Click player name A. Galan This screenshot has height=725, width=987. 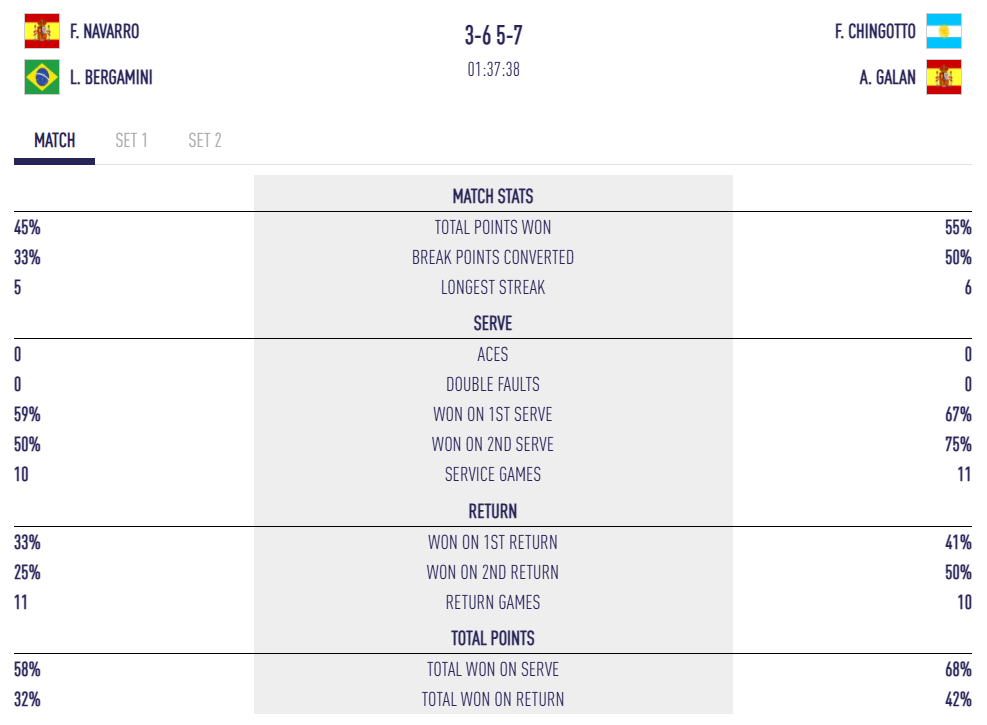887,77
